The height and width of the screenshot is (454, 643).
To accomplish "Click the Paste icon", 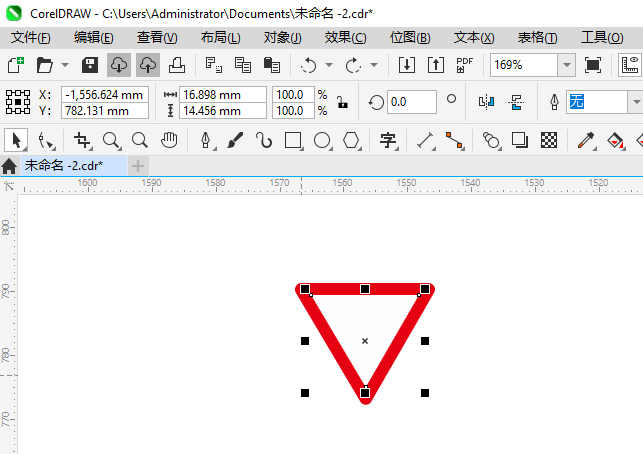I will (271, 65).
